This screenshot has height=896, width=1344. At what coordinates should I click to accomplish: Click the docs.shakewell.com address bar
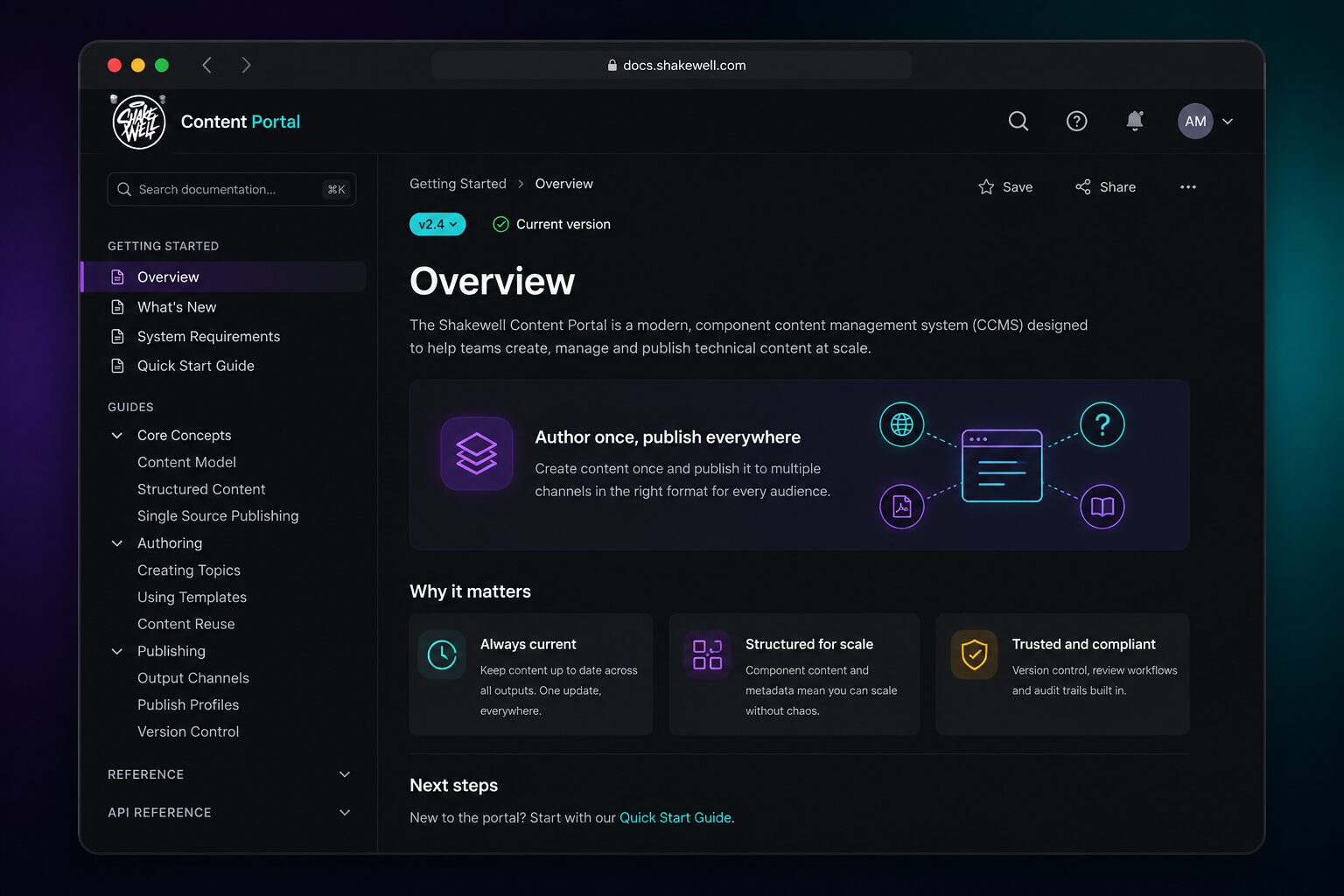(x=671, y=65)
